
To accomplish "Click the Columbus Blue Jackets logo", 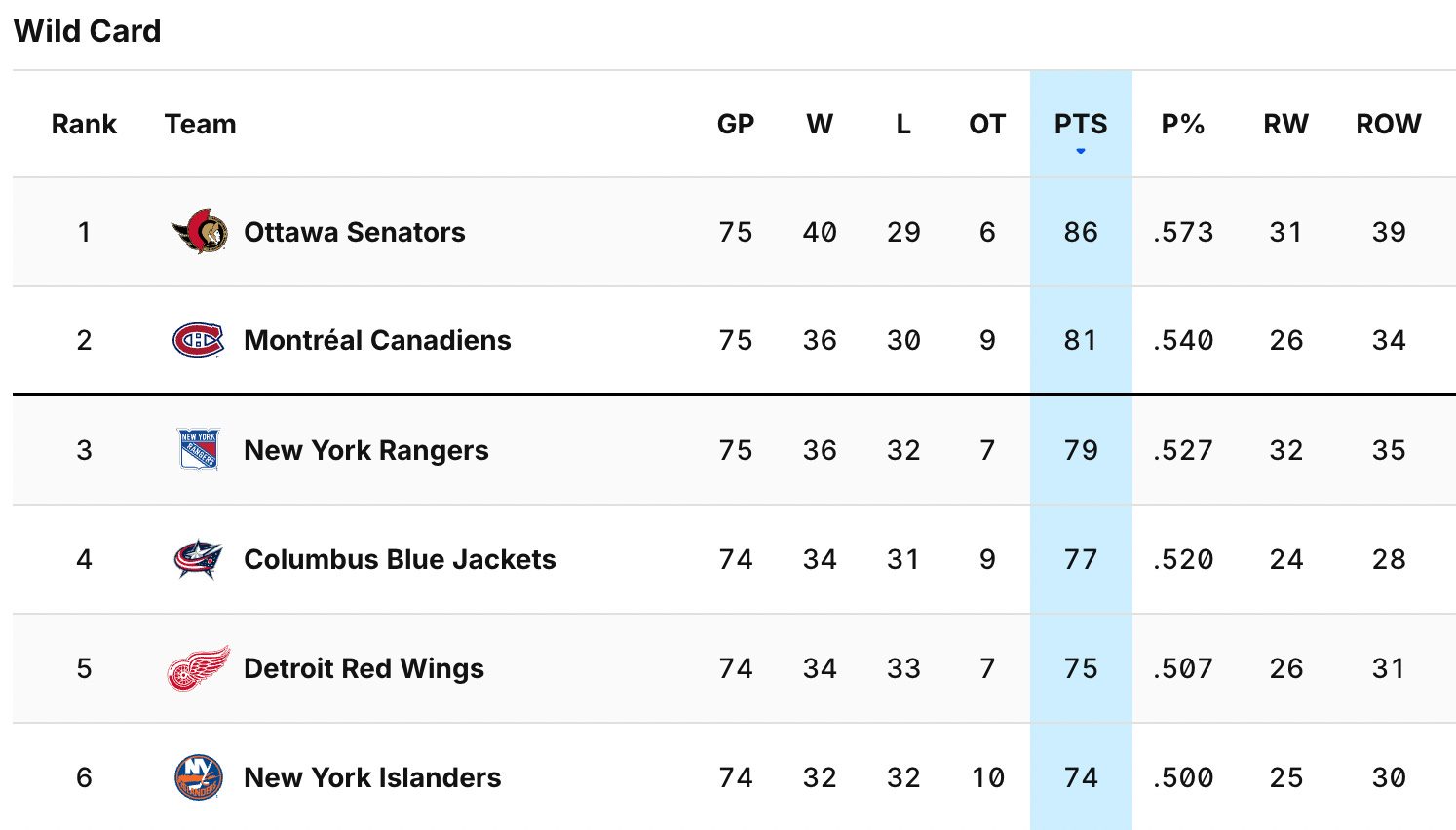I will (x=199, y=559).
